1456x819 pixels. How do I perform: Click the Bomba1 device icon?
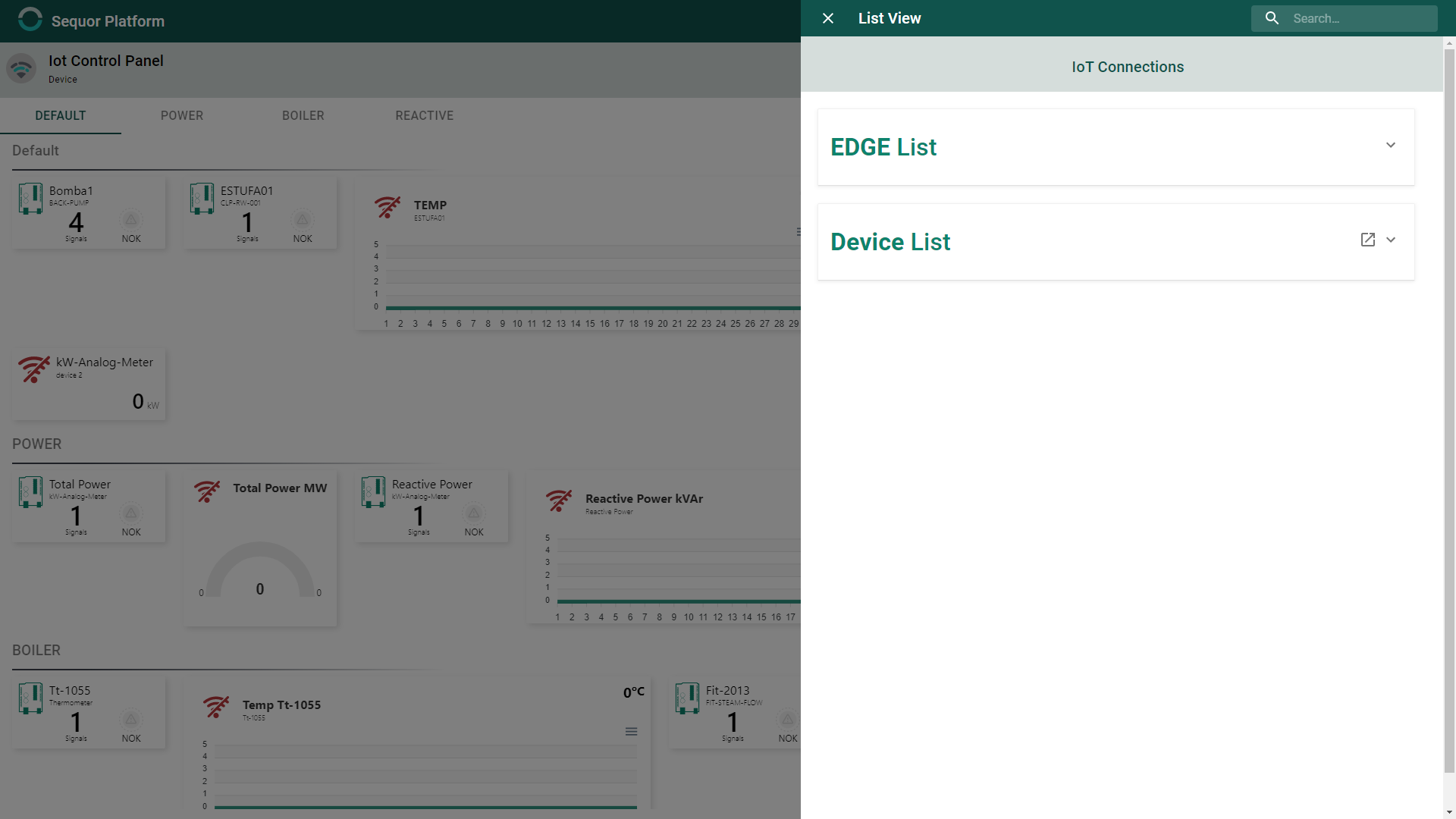30,199
